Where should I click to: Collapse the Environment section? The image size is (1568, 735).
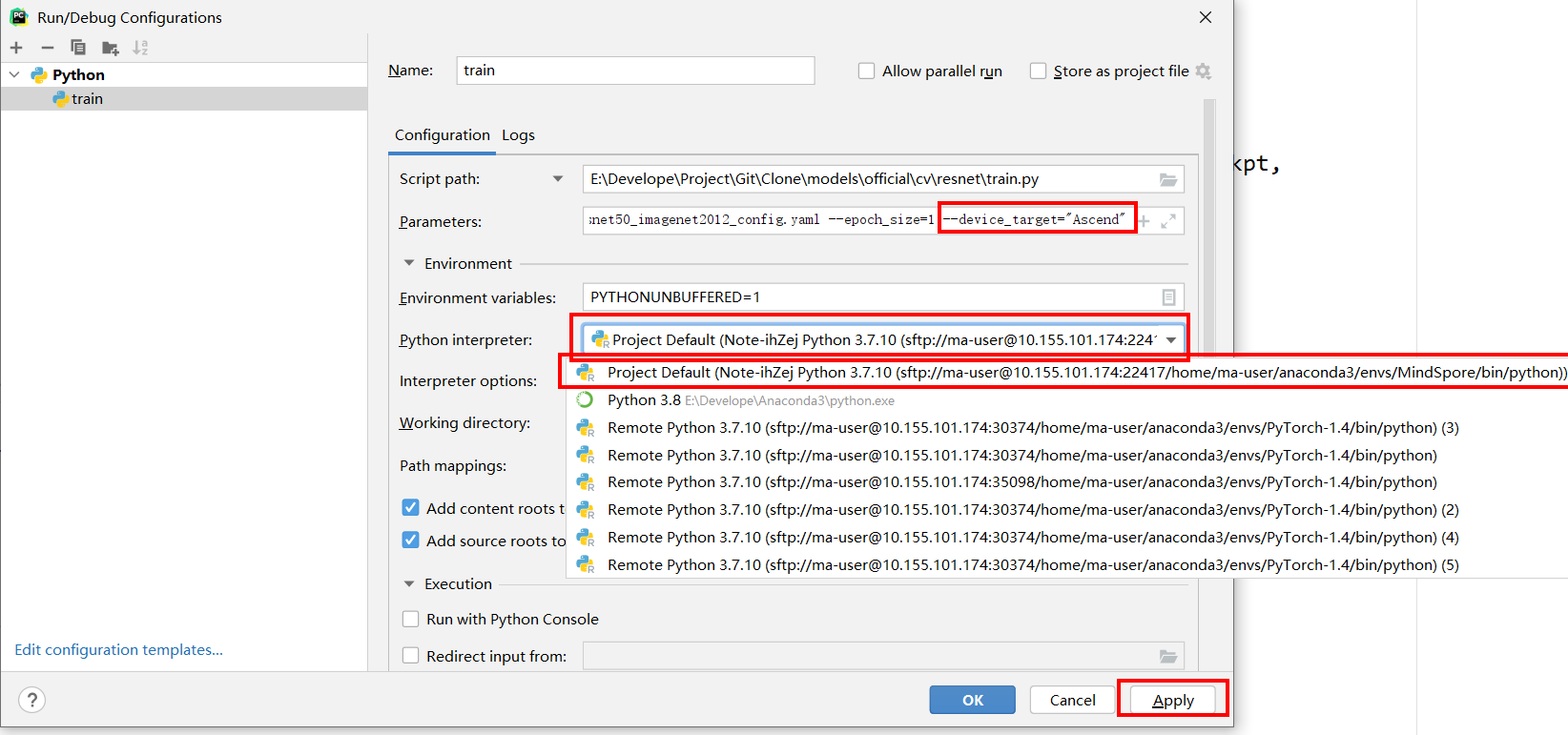(x=409, y=263)
